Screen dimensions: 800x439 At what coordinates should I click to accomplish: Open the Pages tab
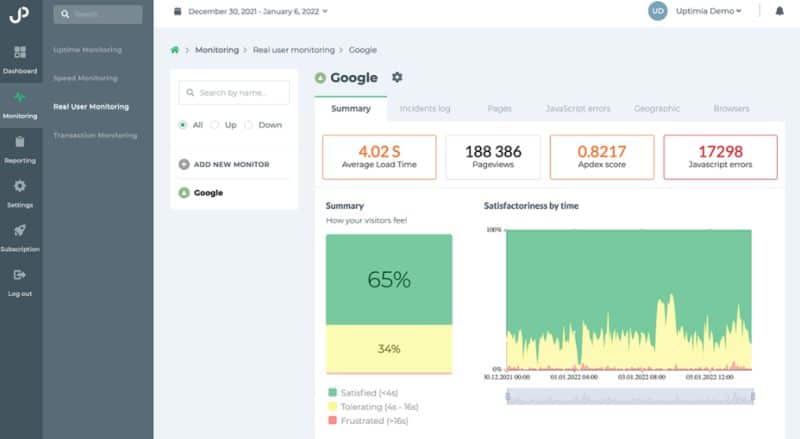pos(499,108)
